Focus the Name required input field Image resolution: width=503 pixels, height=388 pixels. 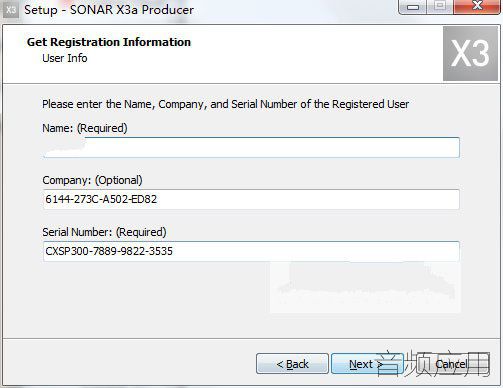[251, 147]
